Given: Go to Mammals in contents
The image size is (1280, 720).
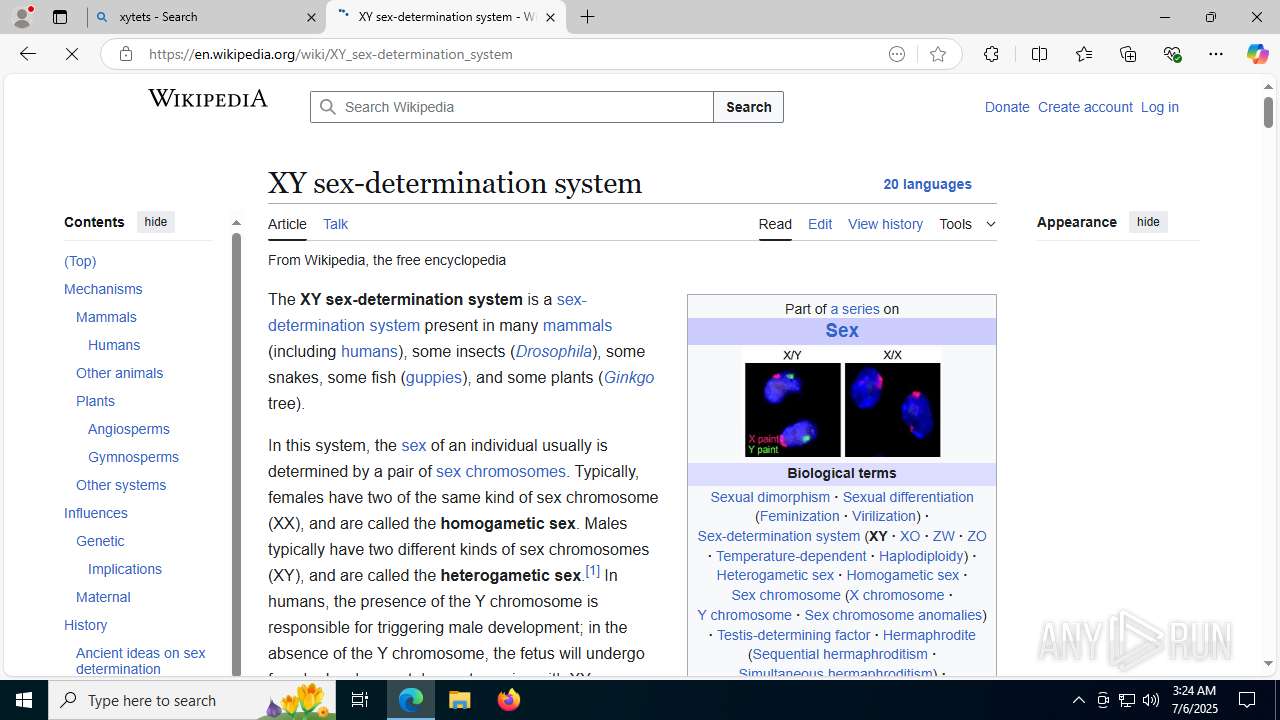Looking at the screenshot, I should point(106,317).
